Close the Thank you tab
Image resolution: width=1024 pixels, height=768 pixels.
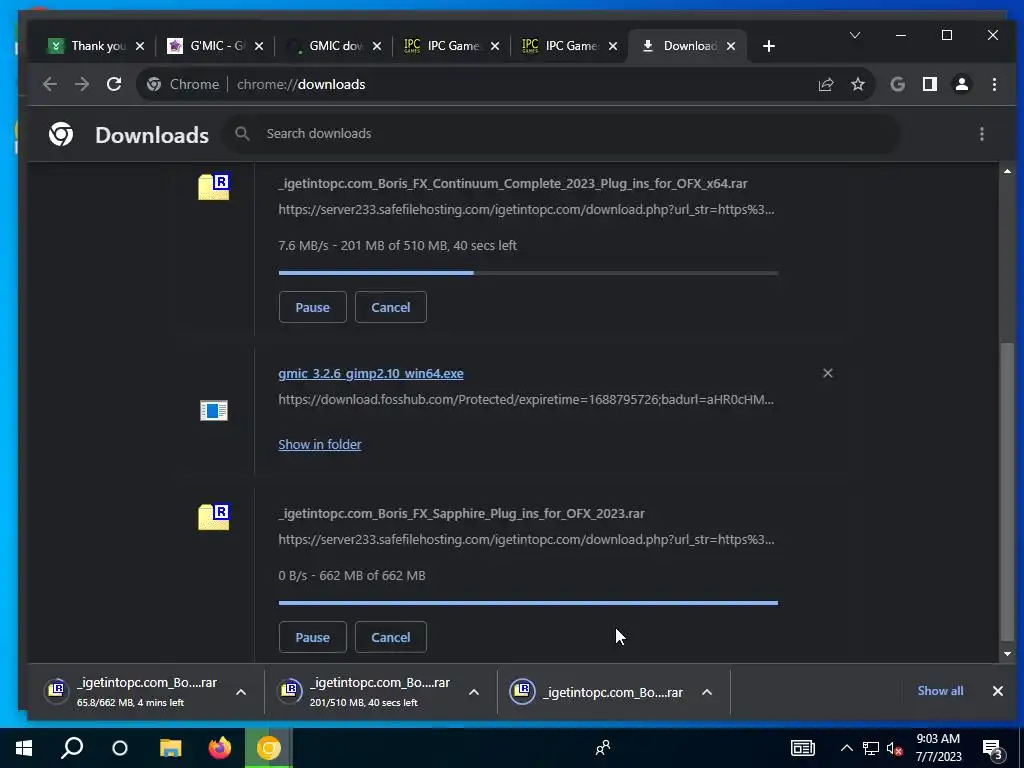click(140, 46)
